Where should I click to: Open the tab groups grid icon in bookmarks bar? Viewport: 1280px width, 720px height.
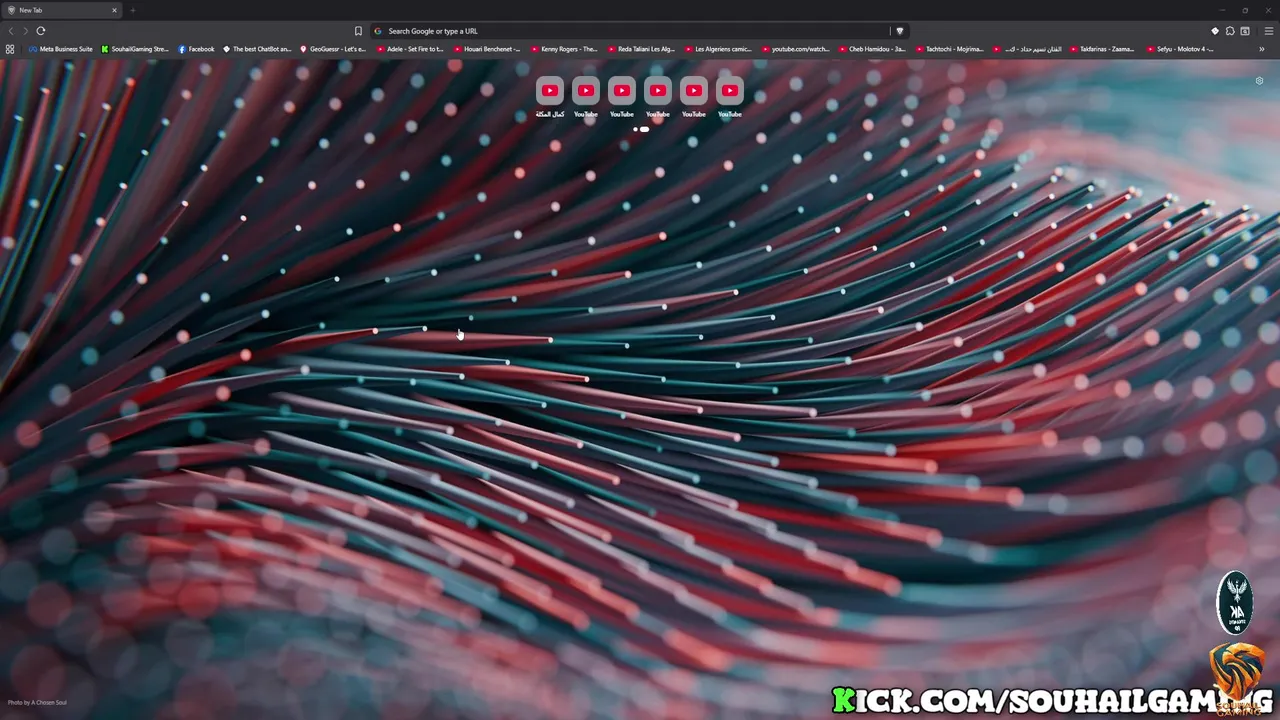coord(10,49)
